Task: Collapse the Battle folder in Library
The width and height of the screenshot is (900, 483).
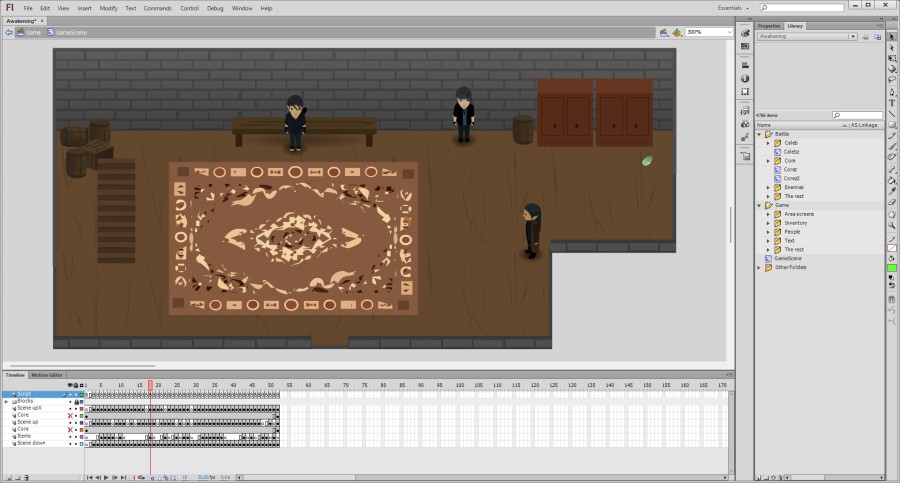Action: coord(759,134)
